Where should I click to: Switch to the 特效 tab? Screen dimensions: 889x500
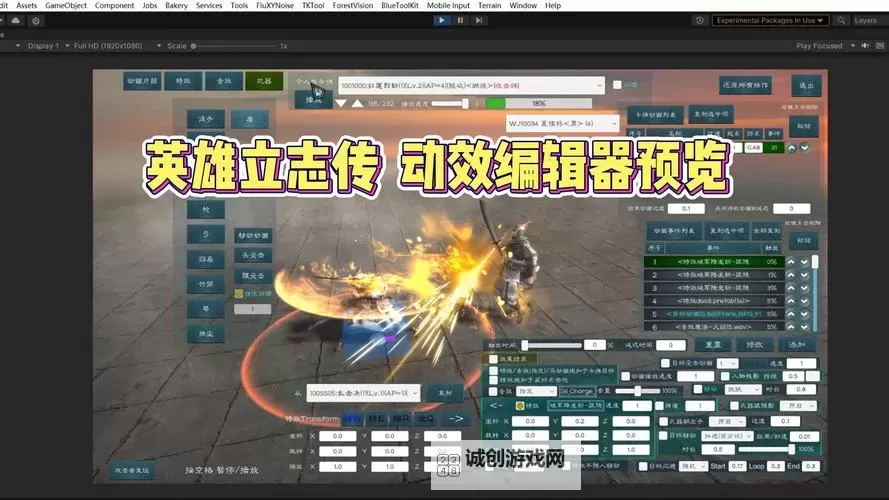coord(183,81)
